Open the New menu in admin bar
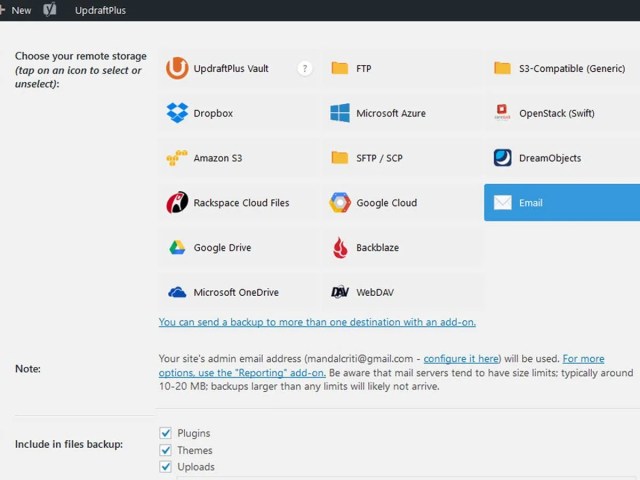Screen dimensions: 640x480 (17, 10)
